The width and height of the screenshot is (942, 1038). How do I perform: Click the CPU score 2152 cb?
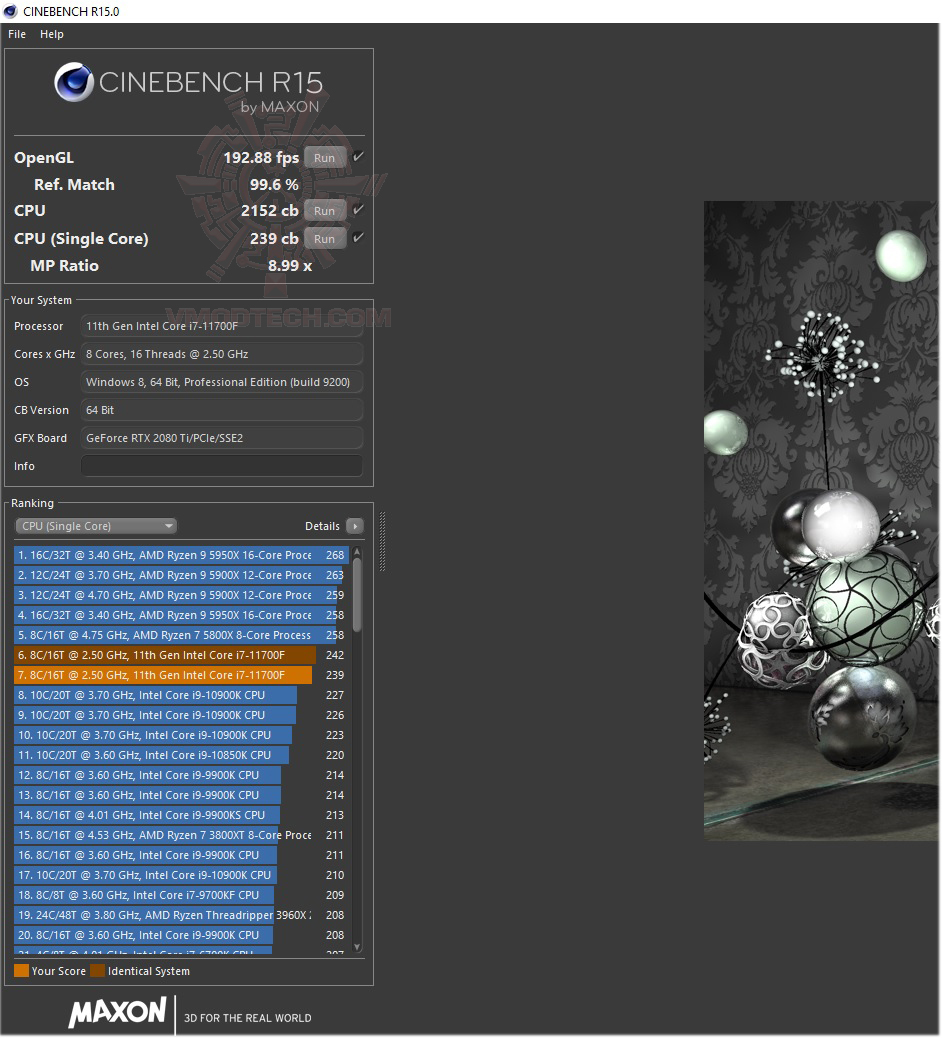269,211
